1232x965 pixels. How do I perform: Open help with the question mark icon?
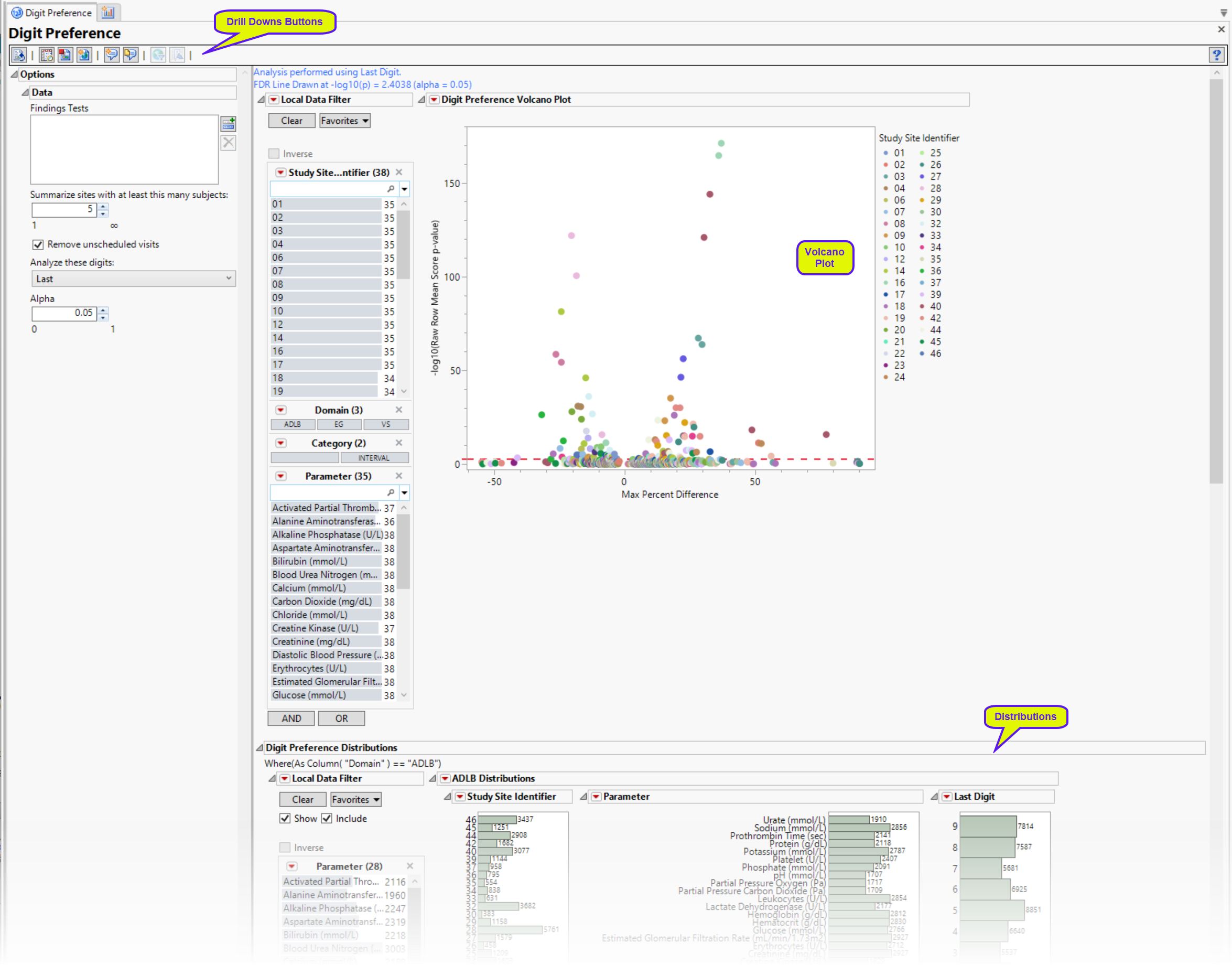point(1216,55)
